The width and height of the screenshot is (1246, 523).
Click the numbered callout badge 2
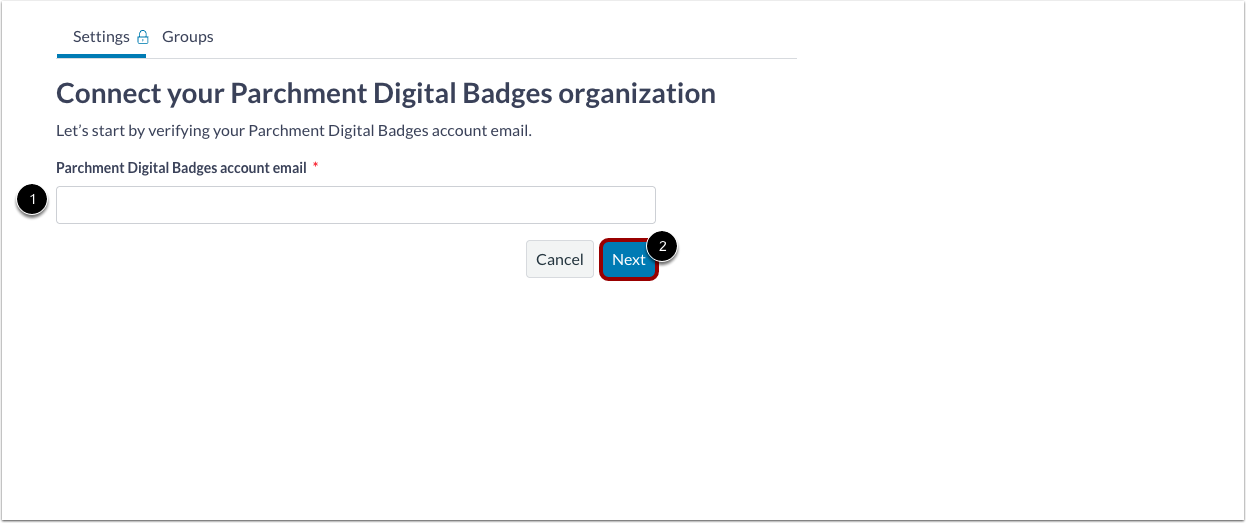click(662, 246)
